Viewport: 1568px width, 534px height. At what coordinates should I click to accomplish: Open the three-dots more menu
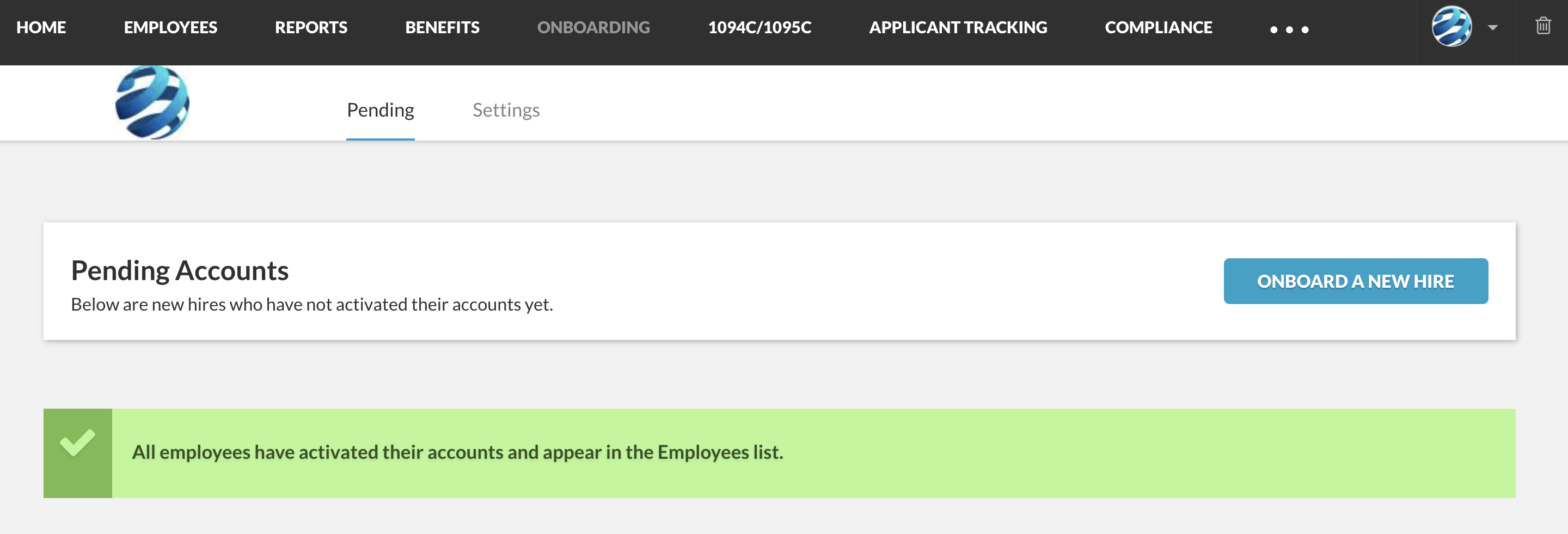pyautogui.click(x=1289, y=29)
